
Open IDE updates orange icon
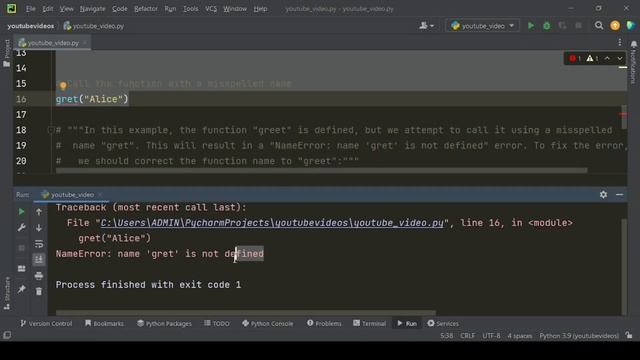click(x=615, y=26)
